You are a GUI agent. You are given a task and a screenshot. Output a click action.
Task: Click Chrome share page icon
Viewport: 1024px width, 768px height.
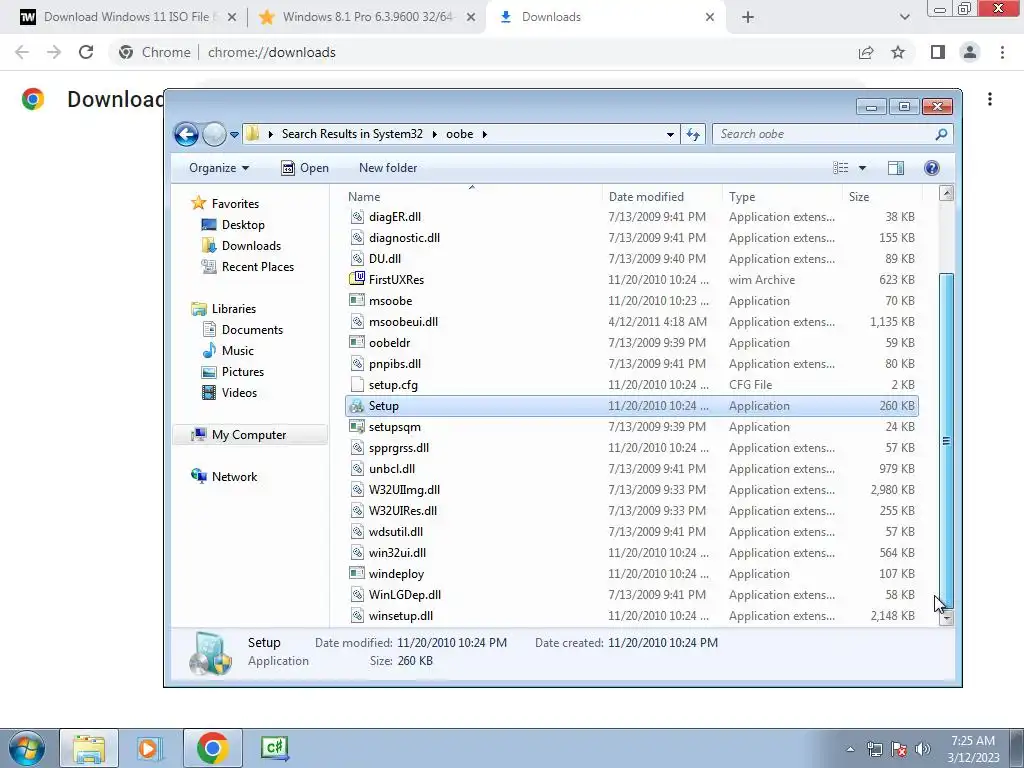coord(866,52)
